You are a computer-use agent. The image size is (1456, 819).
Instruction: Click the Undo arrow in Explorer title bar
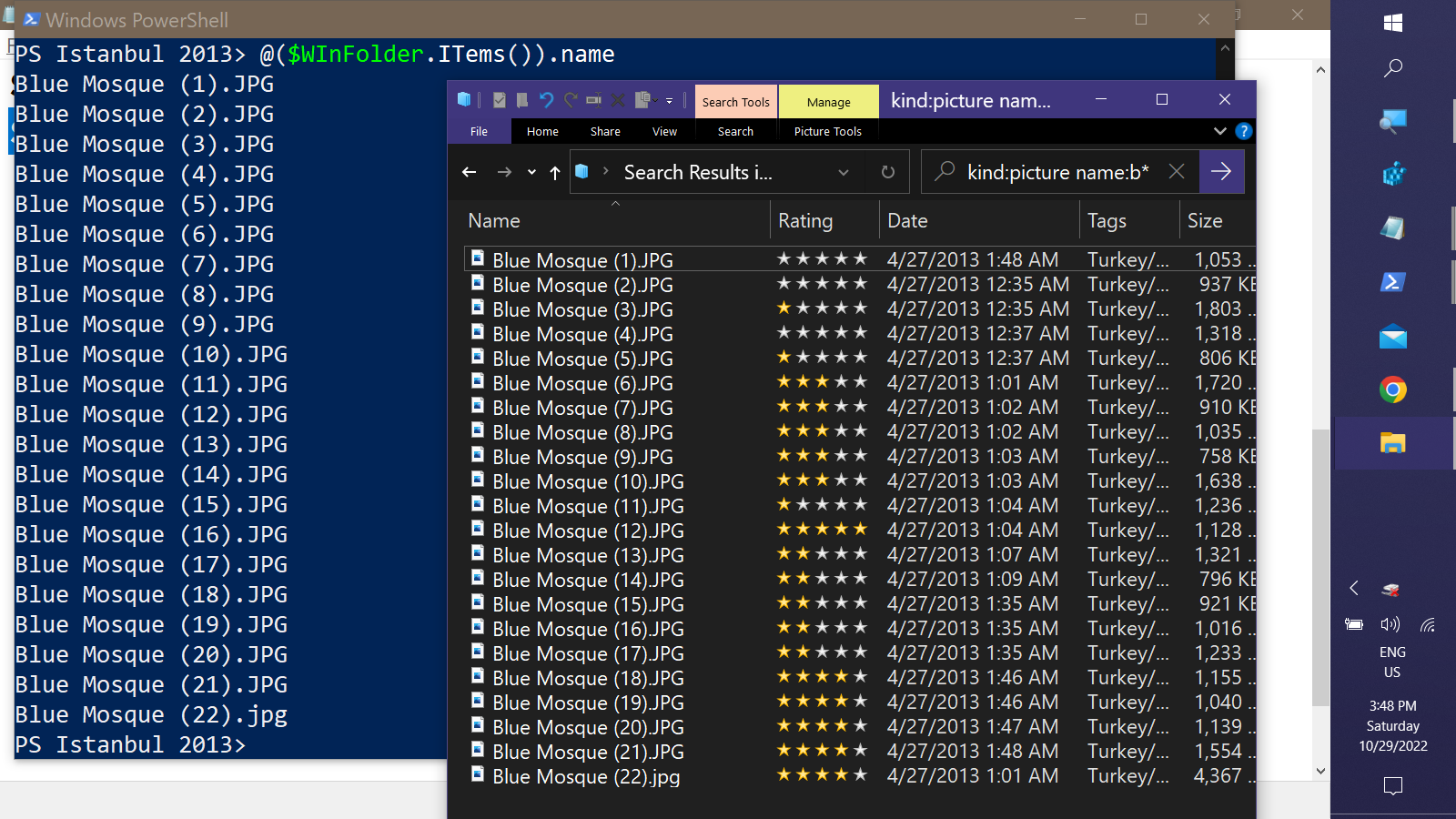(546, 100)
